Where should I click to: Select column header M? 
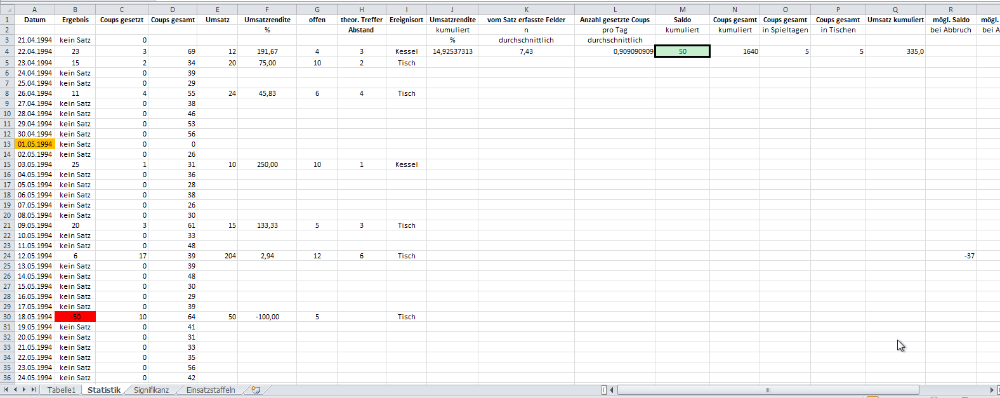click(x=682, y=9)
